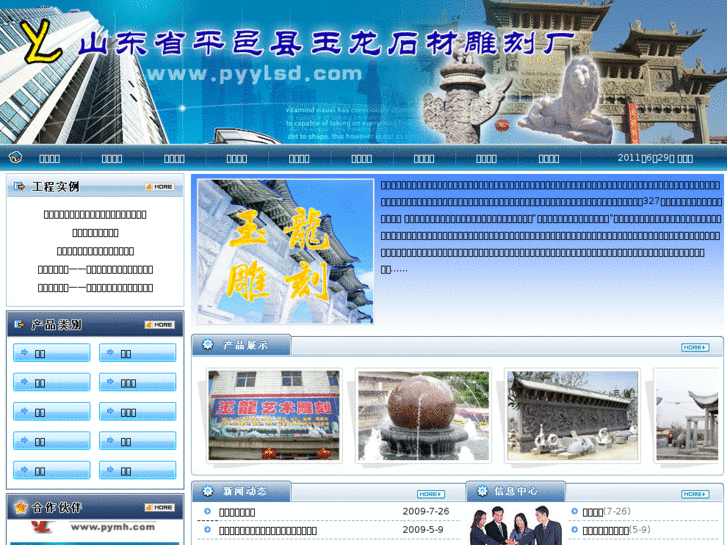Click the number 327 in intro paragraph
This screenshot has width=727, height=545.
(651, 201)
